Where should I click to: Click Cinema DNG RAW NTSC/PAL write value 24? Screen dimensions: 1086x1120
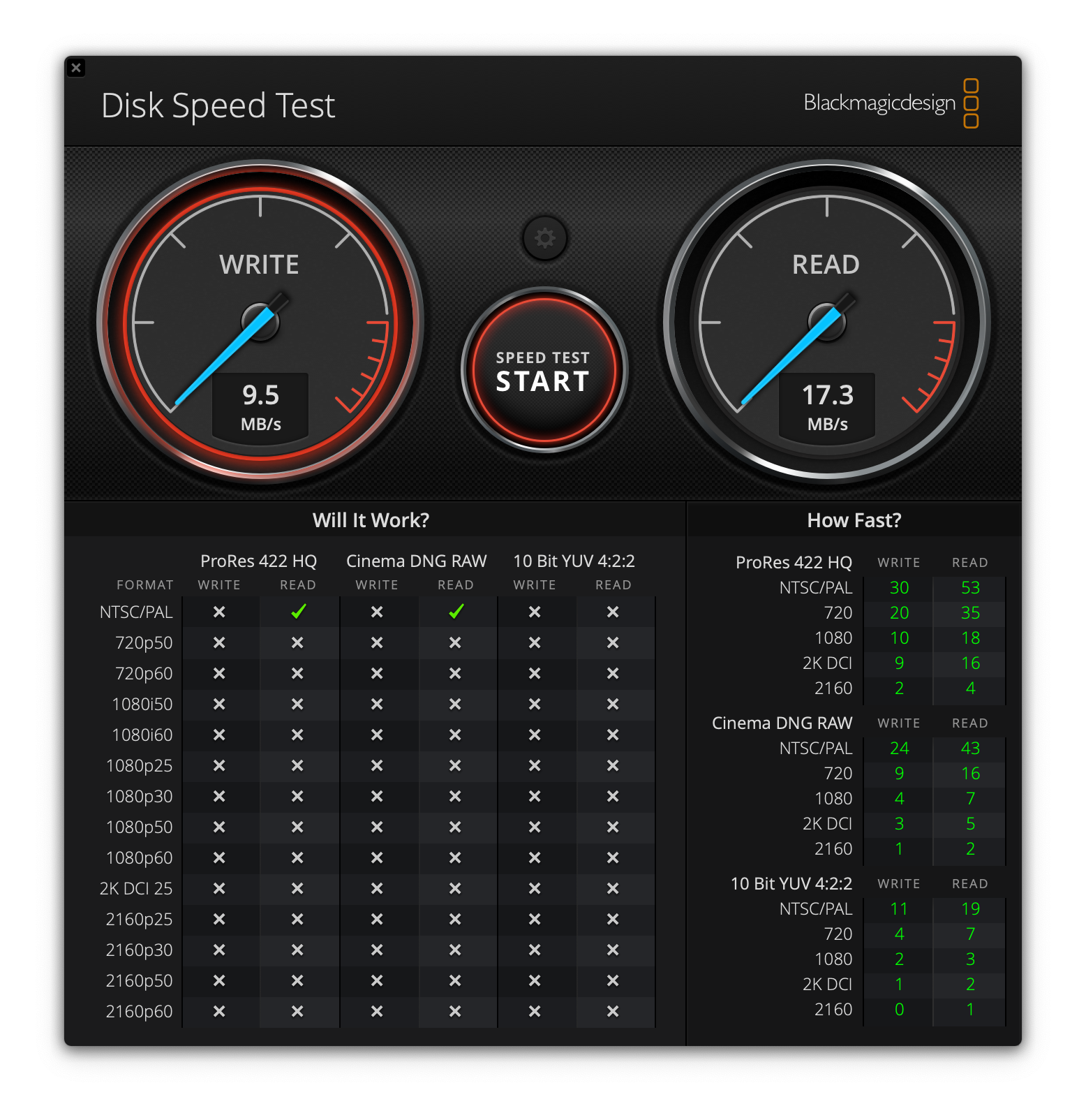point(899,749)
